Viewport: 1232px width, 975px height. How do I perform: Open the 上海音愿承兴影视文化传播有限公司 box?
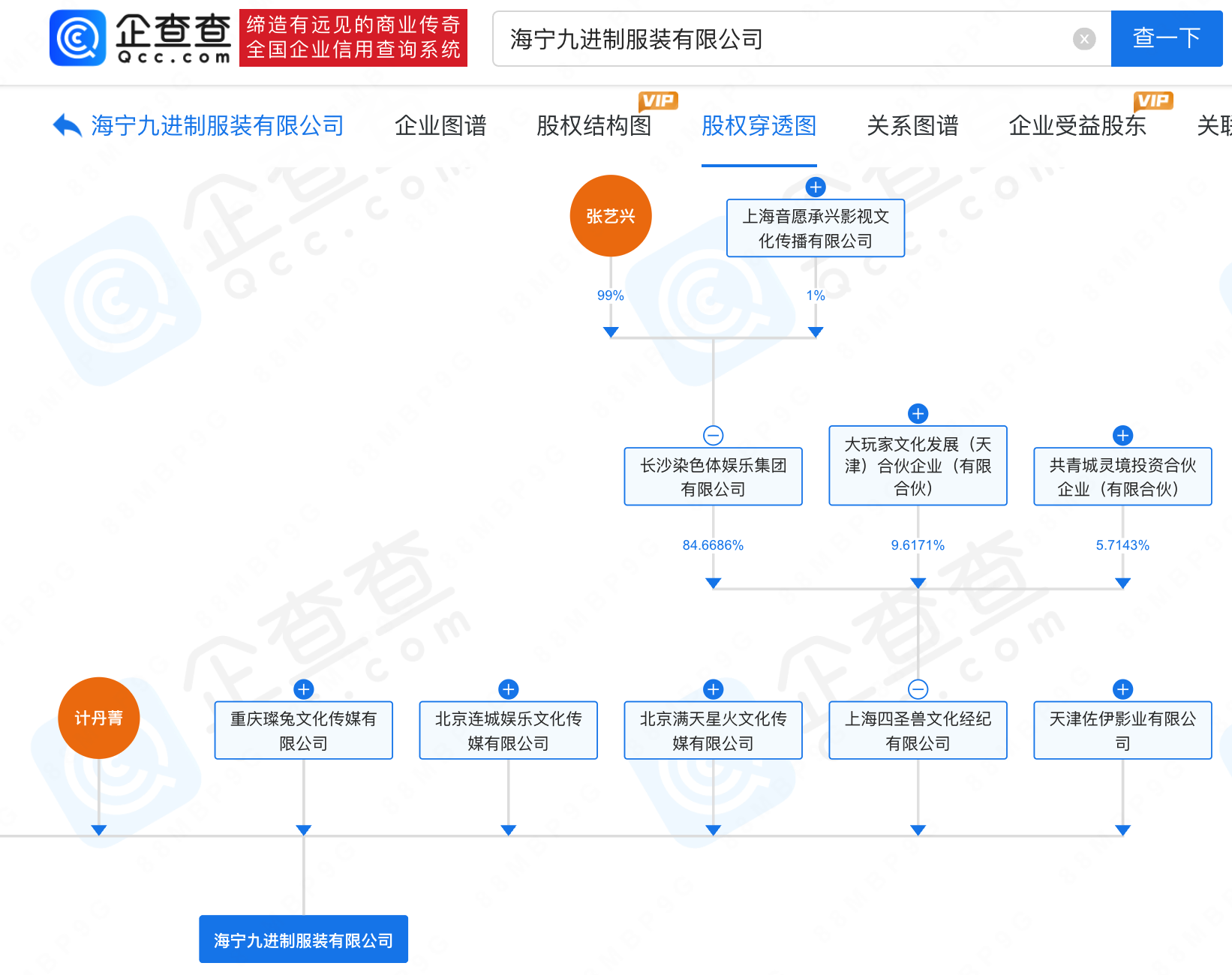click(816, 228)
